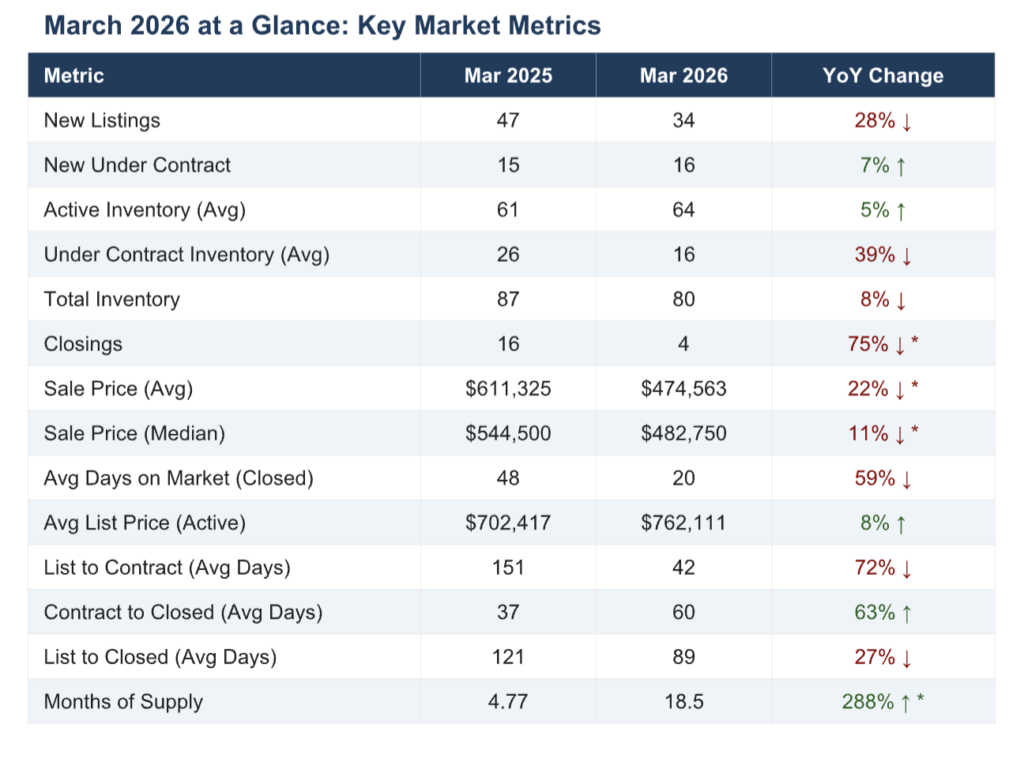
Task: Click the Avg List Price (Active) label
Action: (x=145, y=523)
